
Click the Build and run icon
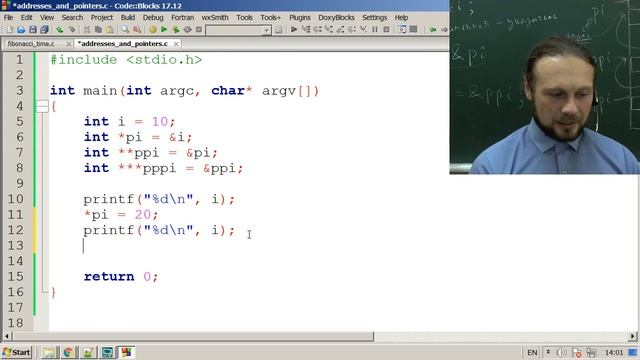[176, 29]
